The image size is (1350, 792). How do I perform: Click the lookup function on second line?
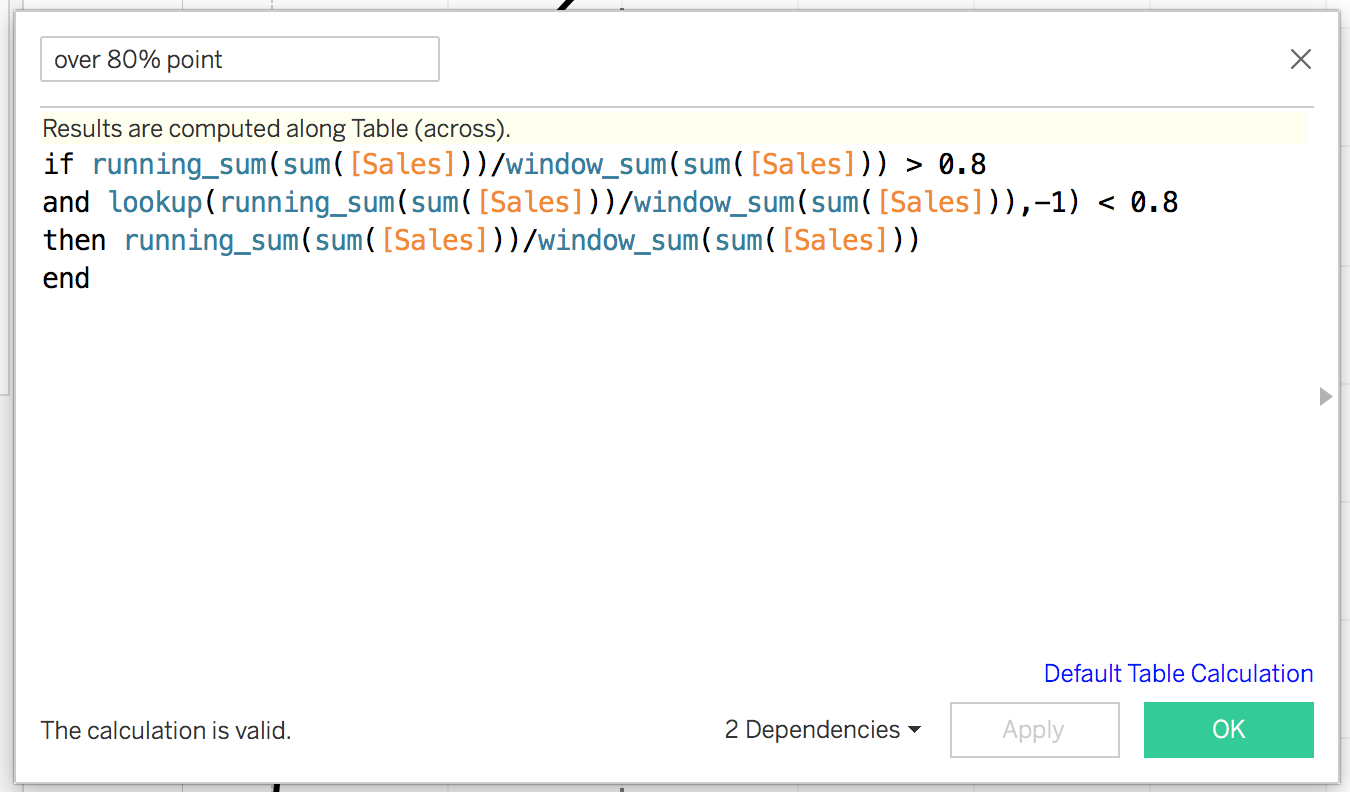tap(156, 201)
